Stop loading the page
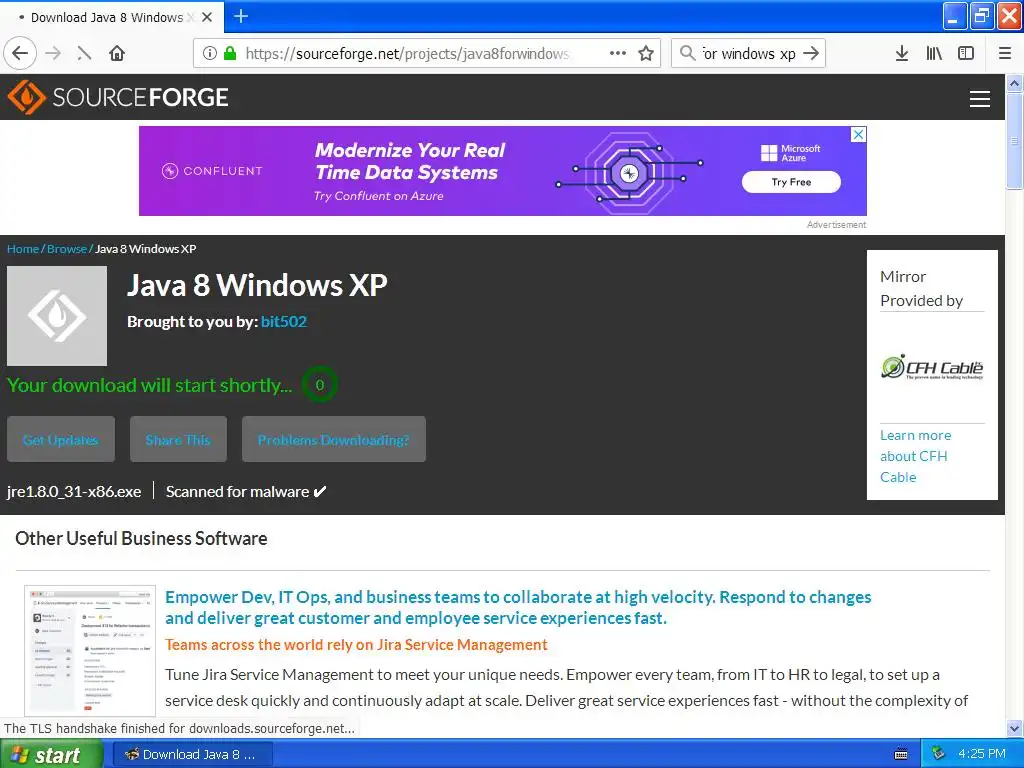This screenshot has width=1024, height=768. point(84,53)
